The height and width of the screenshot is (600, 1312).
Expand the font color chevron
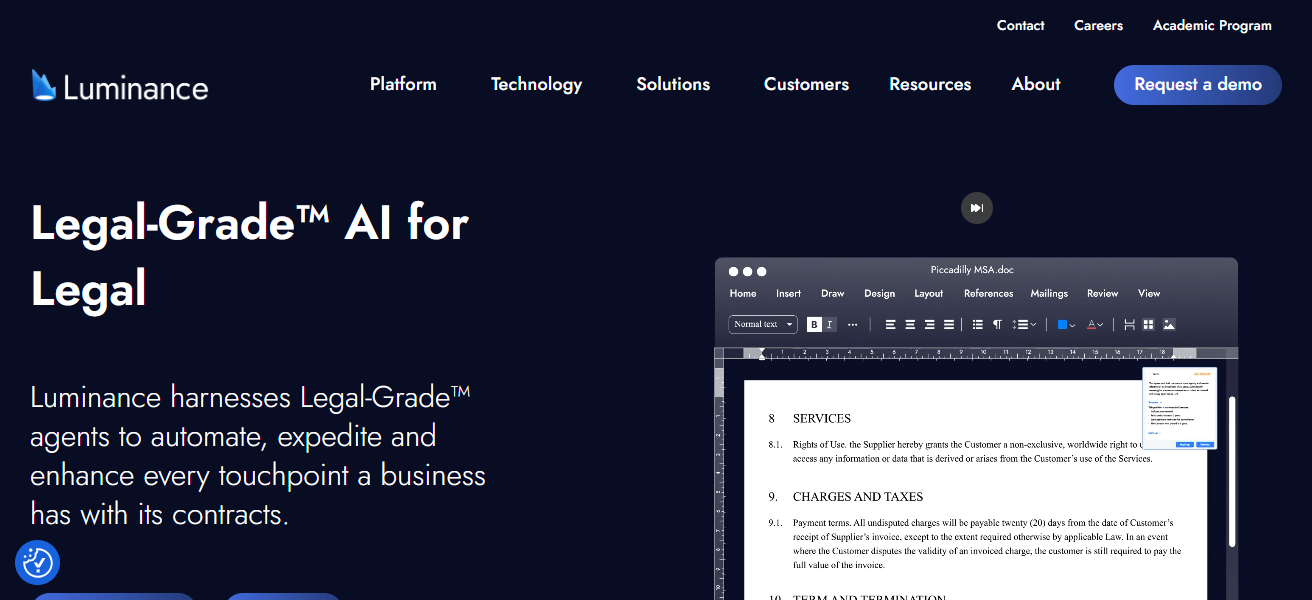[1101, 324]
